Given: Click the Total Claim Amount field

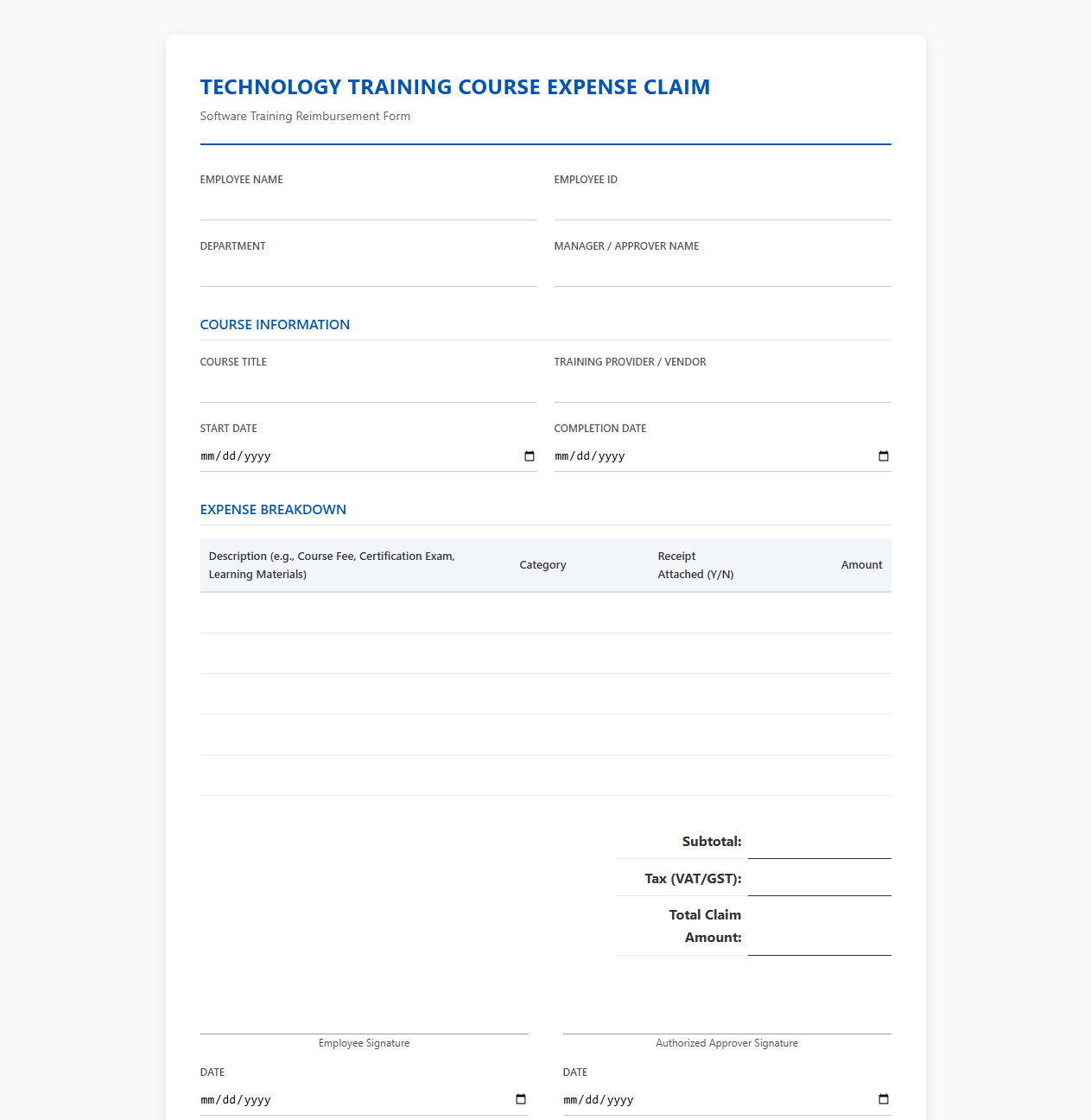Looking at the screenshot, I should click(x=820, y=926).
